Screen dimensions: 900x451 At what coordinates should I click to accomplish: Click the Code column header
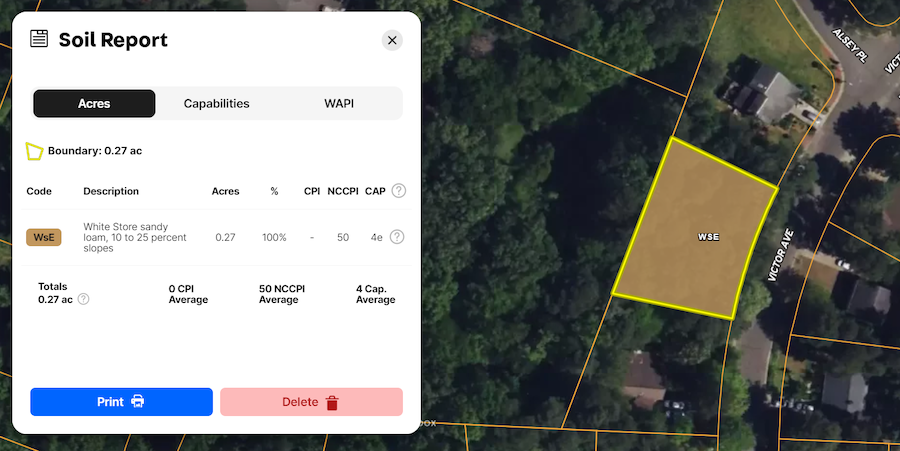coord(39,191)
